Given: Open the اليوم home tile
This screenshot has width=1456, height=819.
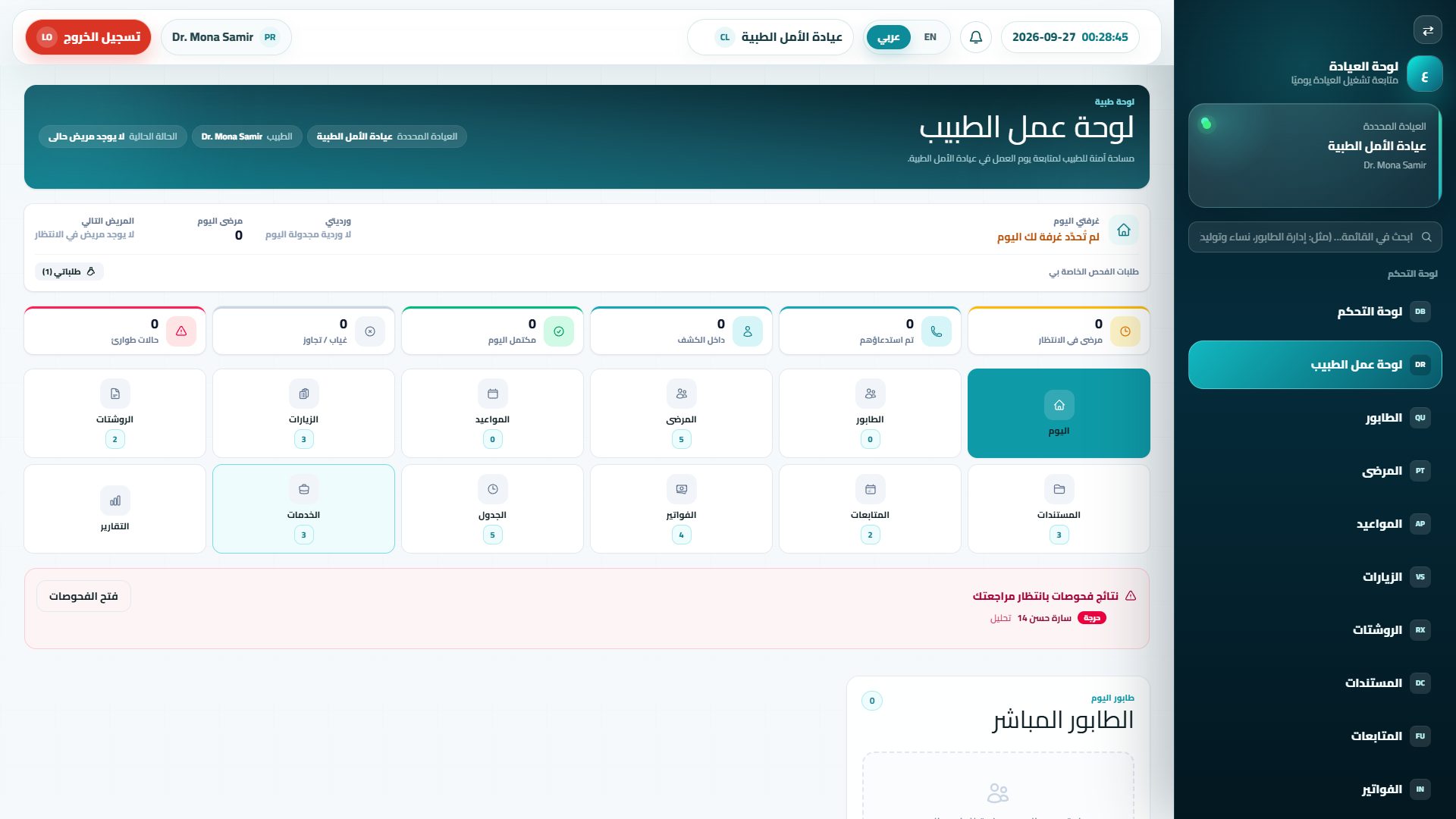Looking at the screenshot, I should (1059, 413).
